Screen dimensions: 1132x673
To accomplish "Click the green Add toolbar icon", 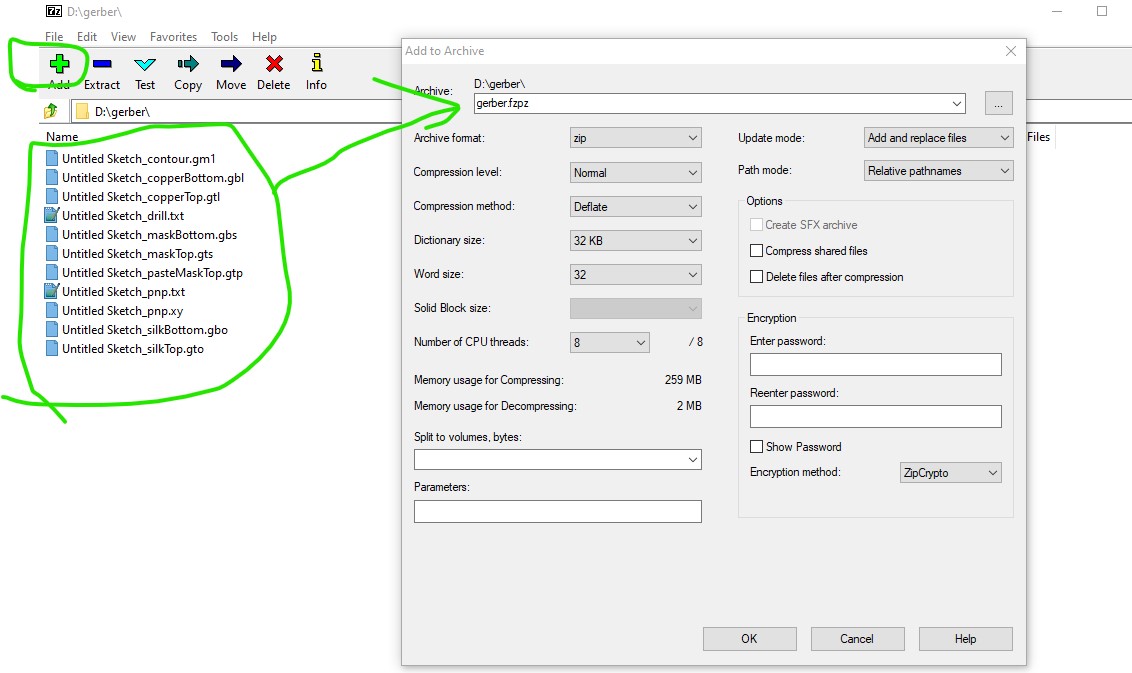I will (x=59, y=64).
